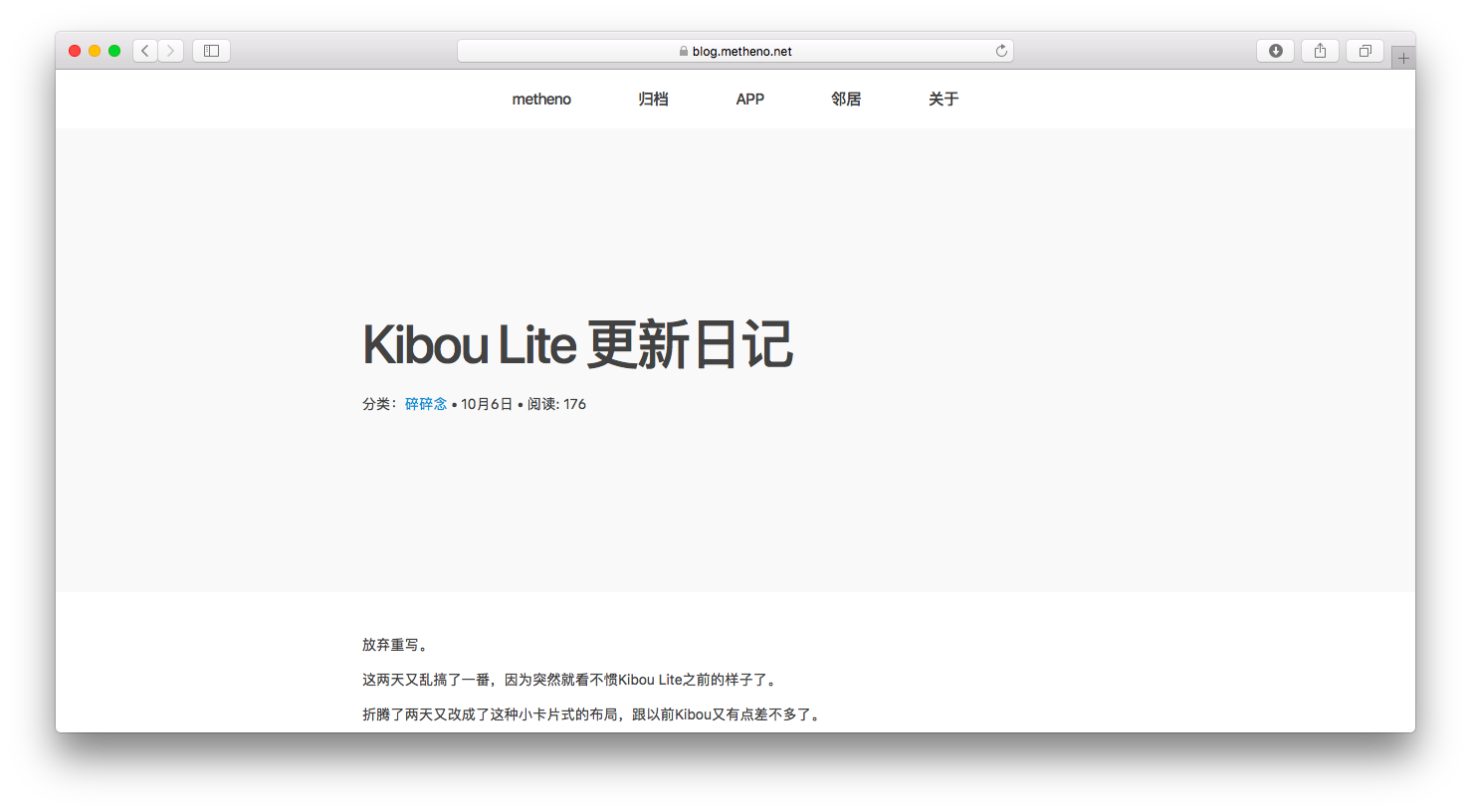Screen dimensions: 1471x812
Task: Go to the metheno home page
Action: [541, 99]
